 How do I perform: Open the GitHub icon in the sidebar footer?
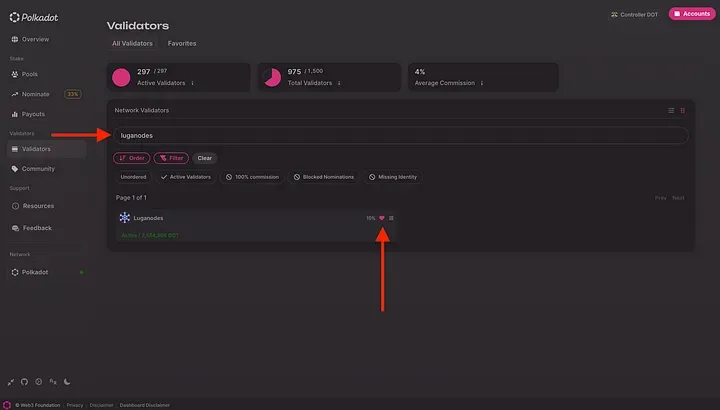pos(24,382)
